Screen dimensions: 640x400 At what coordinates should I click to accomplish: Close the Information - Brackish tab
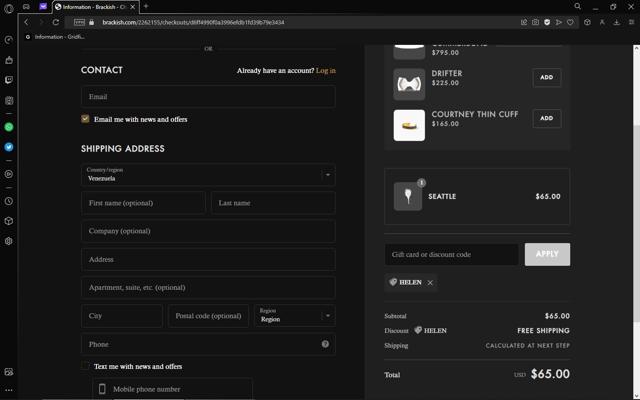pyautogui.click(x=133, y=7)
